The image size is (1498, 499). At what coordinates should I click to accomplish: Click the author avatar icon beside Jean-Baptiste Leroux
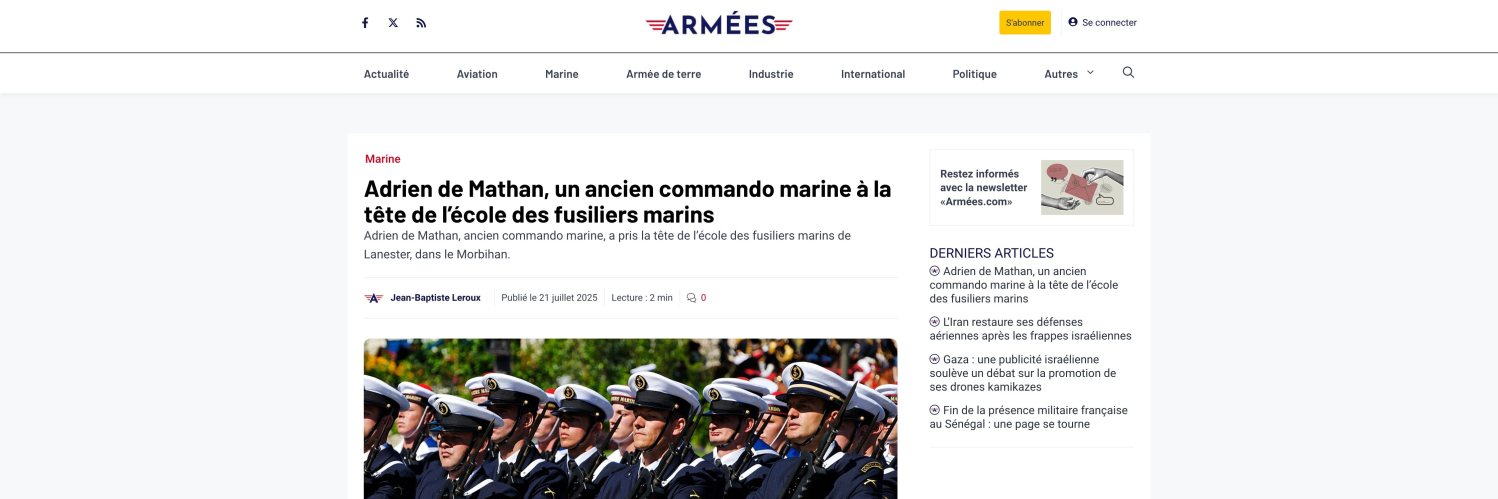coord(374,298)
